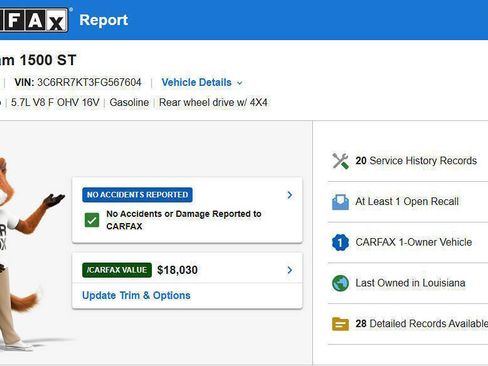Screen dimensions: 488x366
Task: Click the CARFAX logo in header
Action: click(x=33, y=20)
